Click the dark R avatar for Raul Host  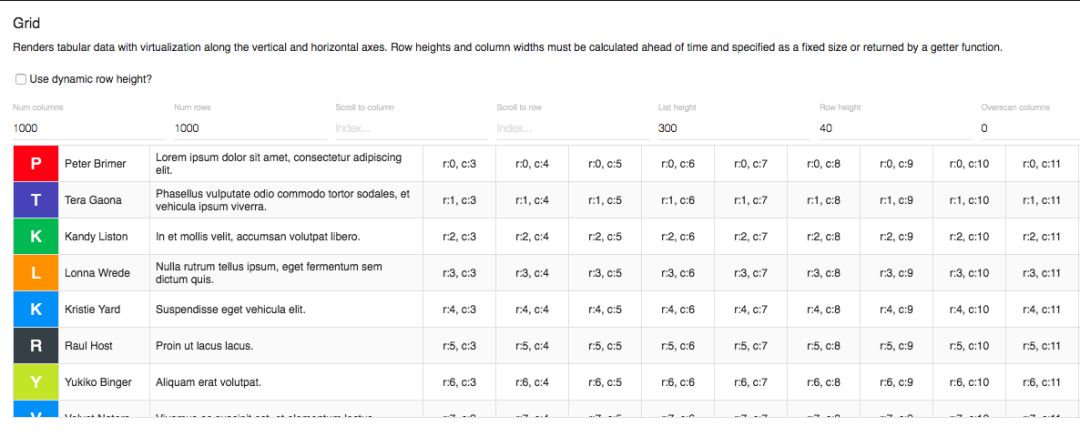click(x=37, y=346)
